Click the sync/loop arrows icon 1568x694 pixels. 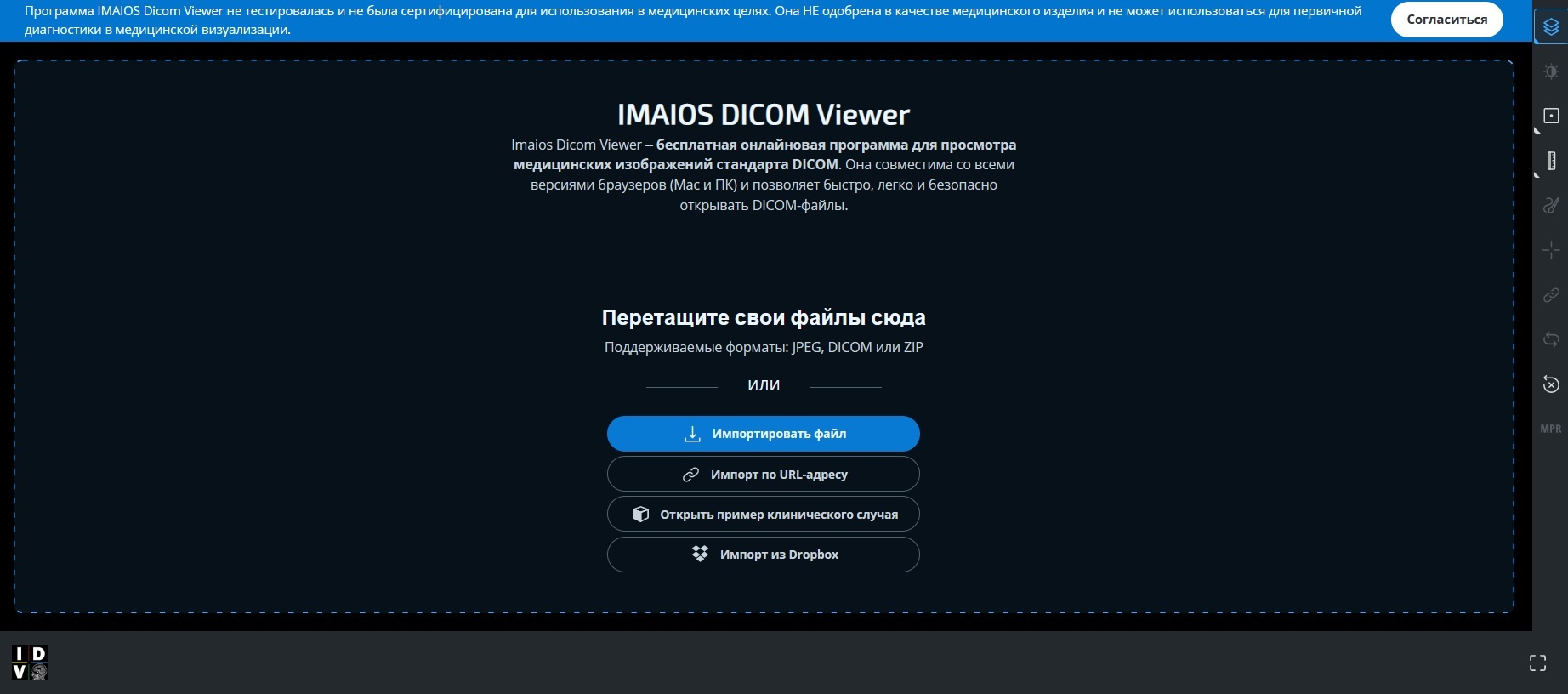[x=1551, y=339]
